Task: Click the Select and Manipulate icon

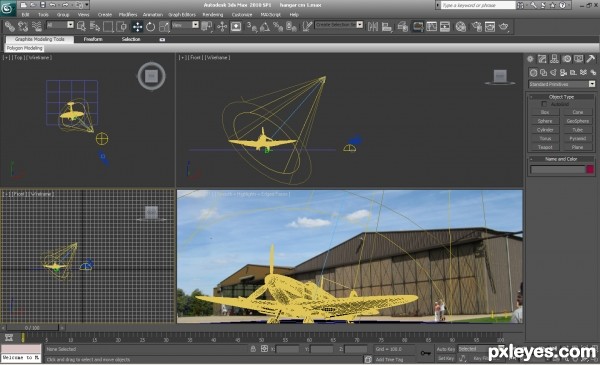Action: tap(222, 26)
